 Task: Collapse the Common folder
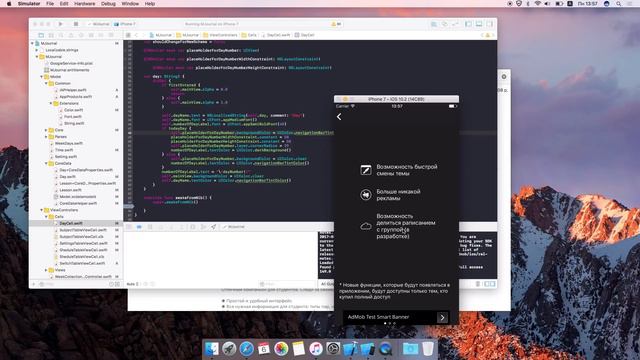pyautogui.click(x=46, y=83)
